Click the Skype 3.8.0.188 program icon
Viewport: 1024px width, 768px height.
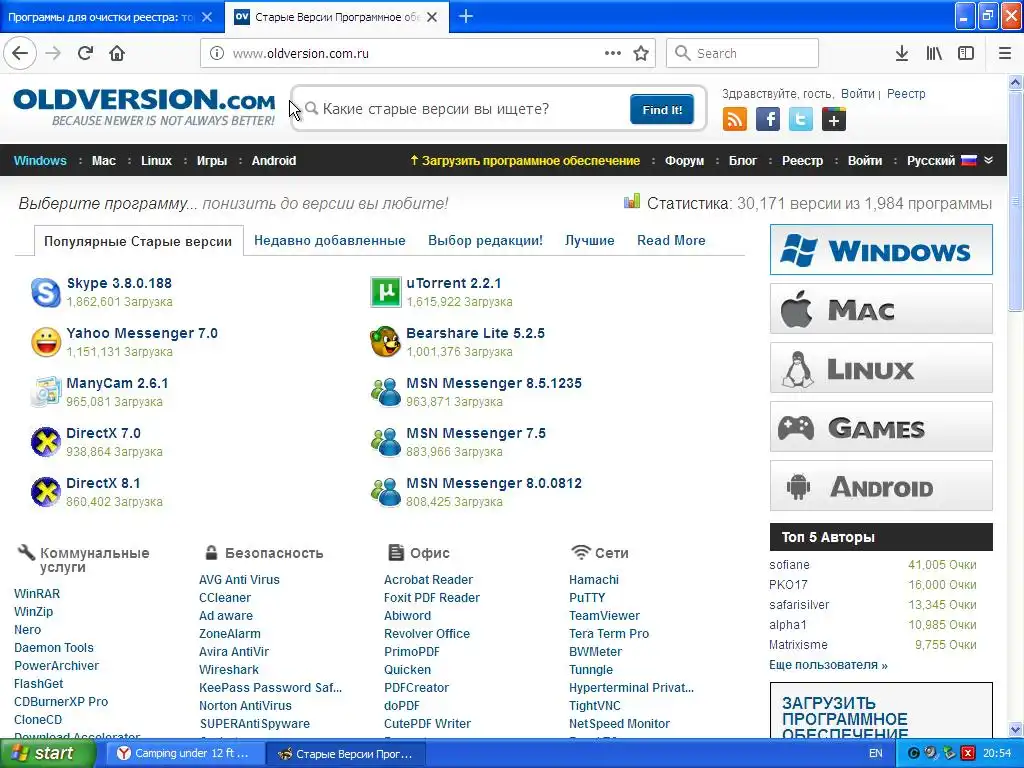(x=46, y=292)
